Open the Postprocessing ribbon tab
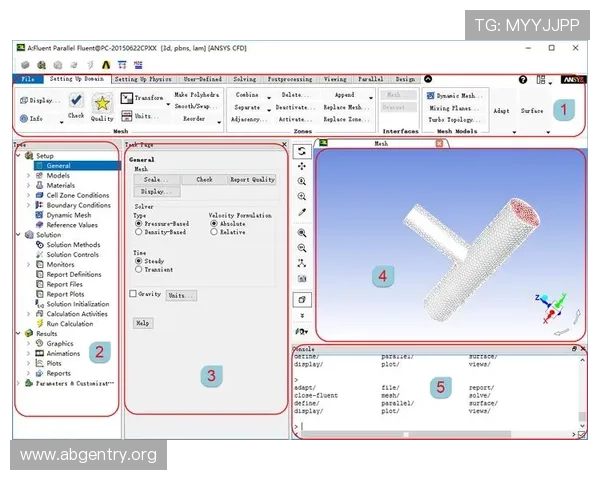 click(290, 79)
